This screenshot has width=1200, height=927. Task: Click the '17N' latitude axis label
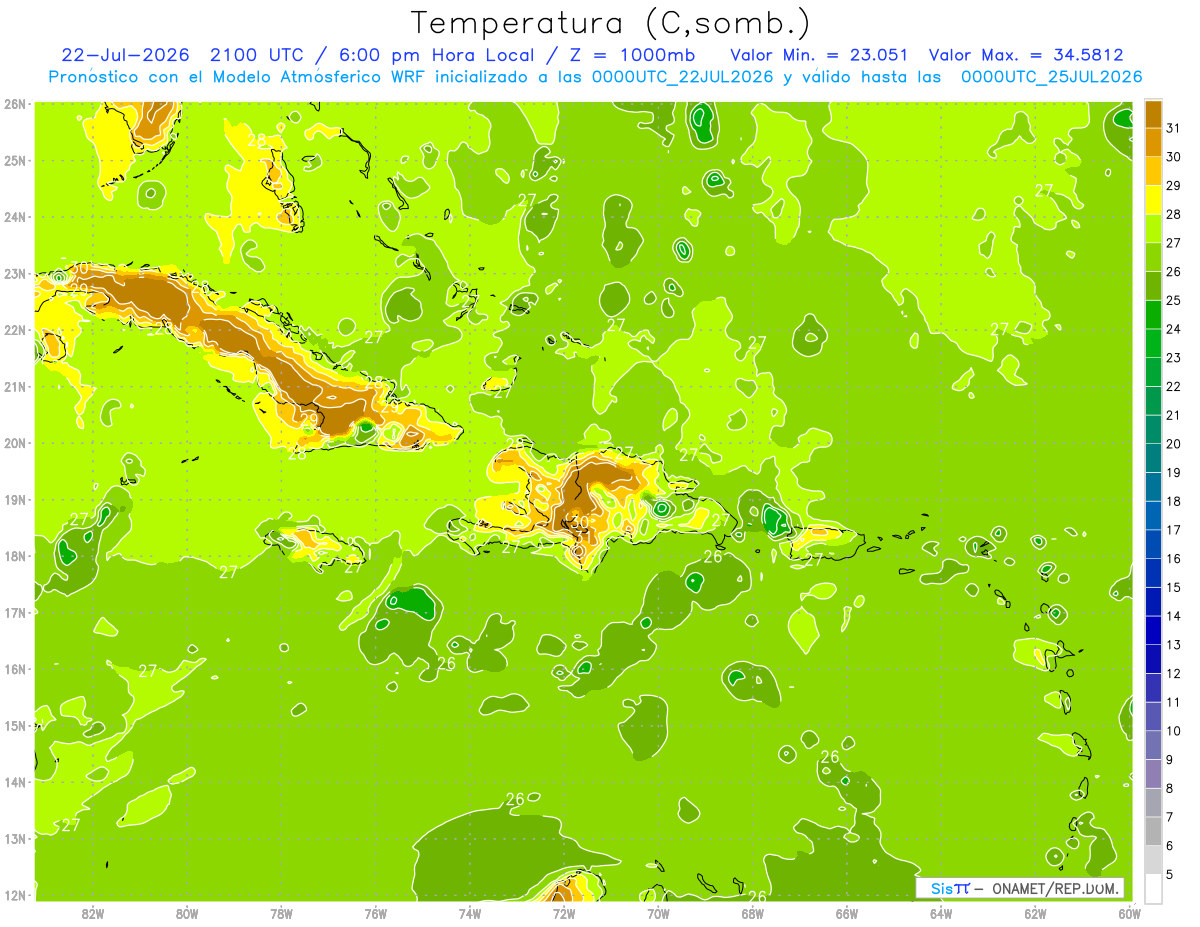click(x=15, y=612)
